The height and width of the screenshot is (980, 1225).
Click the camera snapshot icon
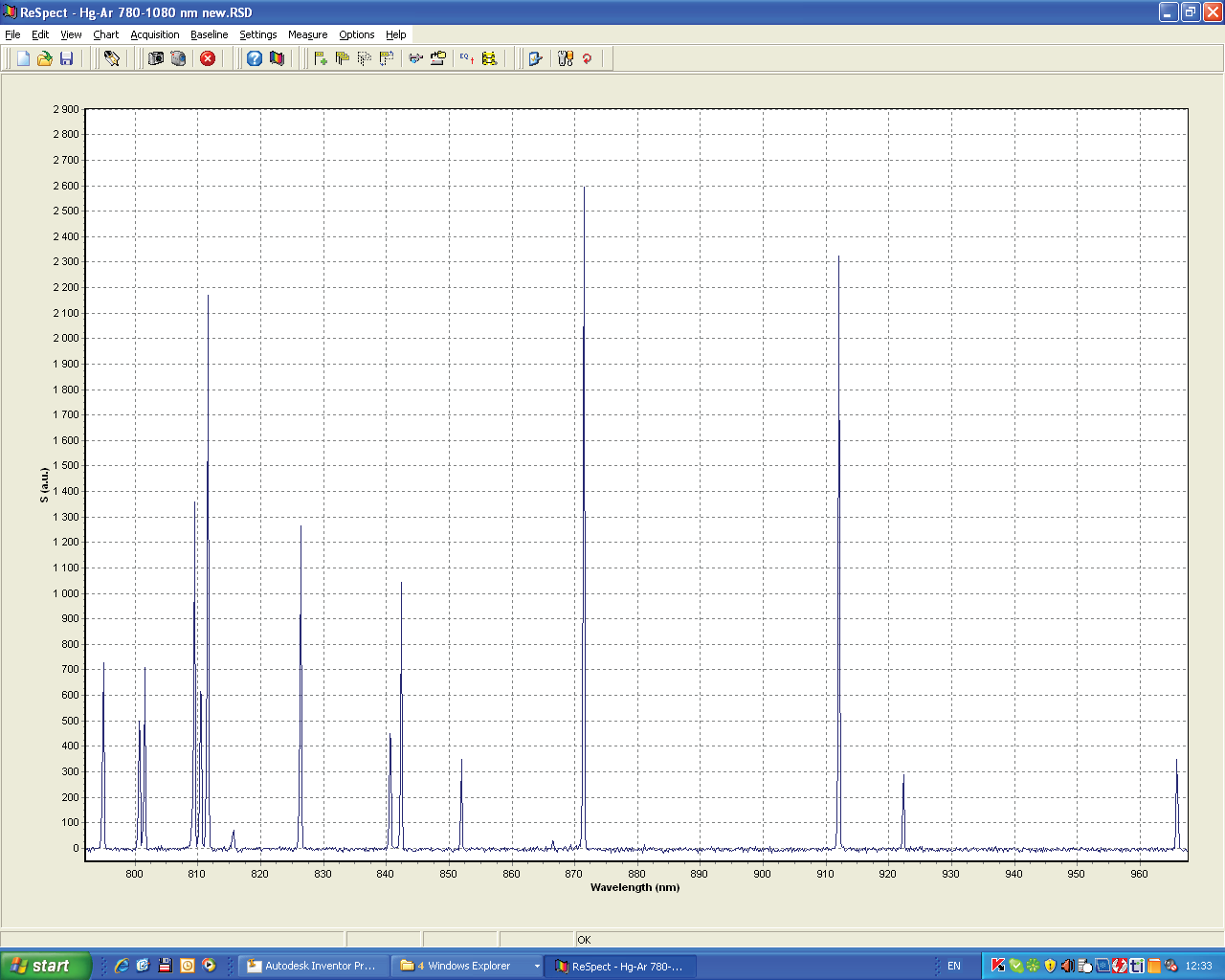pos(156,58)
